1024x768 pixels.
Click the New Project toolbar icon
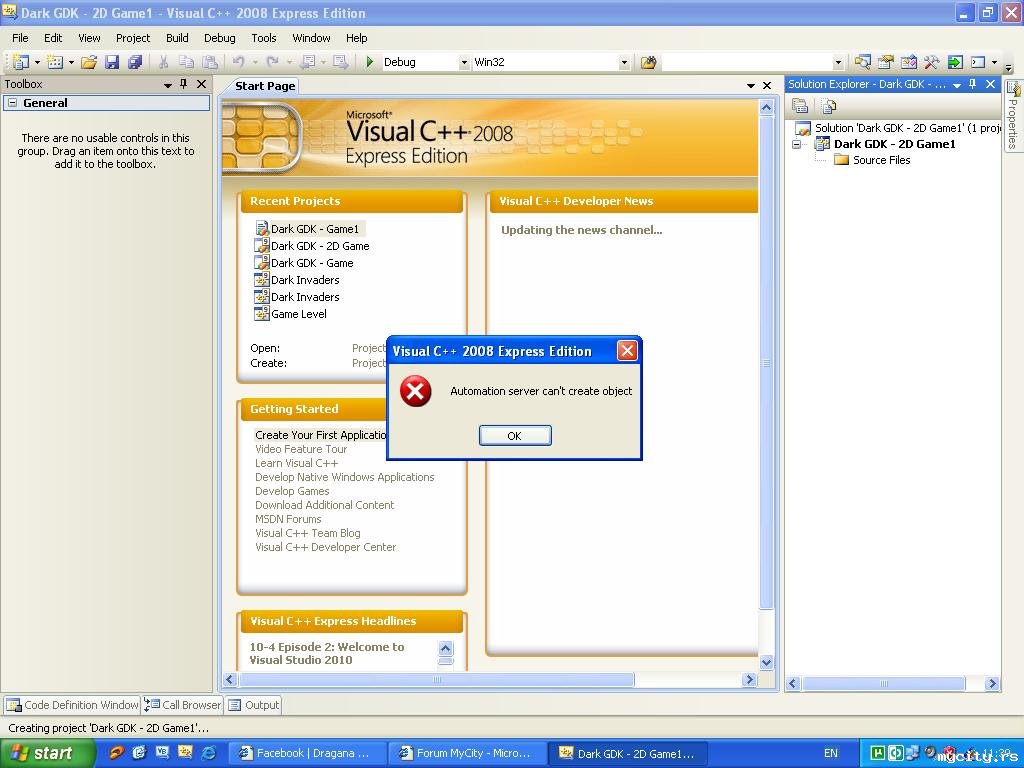pyautogui.click(x=21, y=62)
